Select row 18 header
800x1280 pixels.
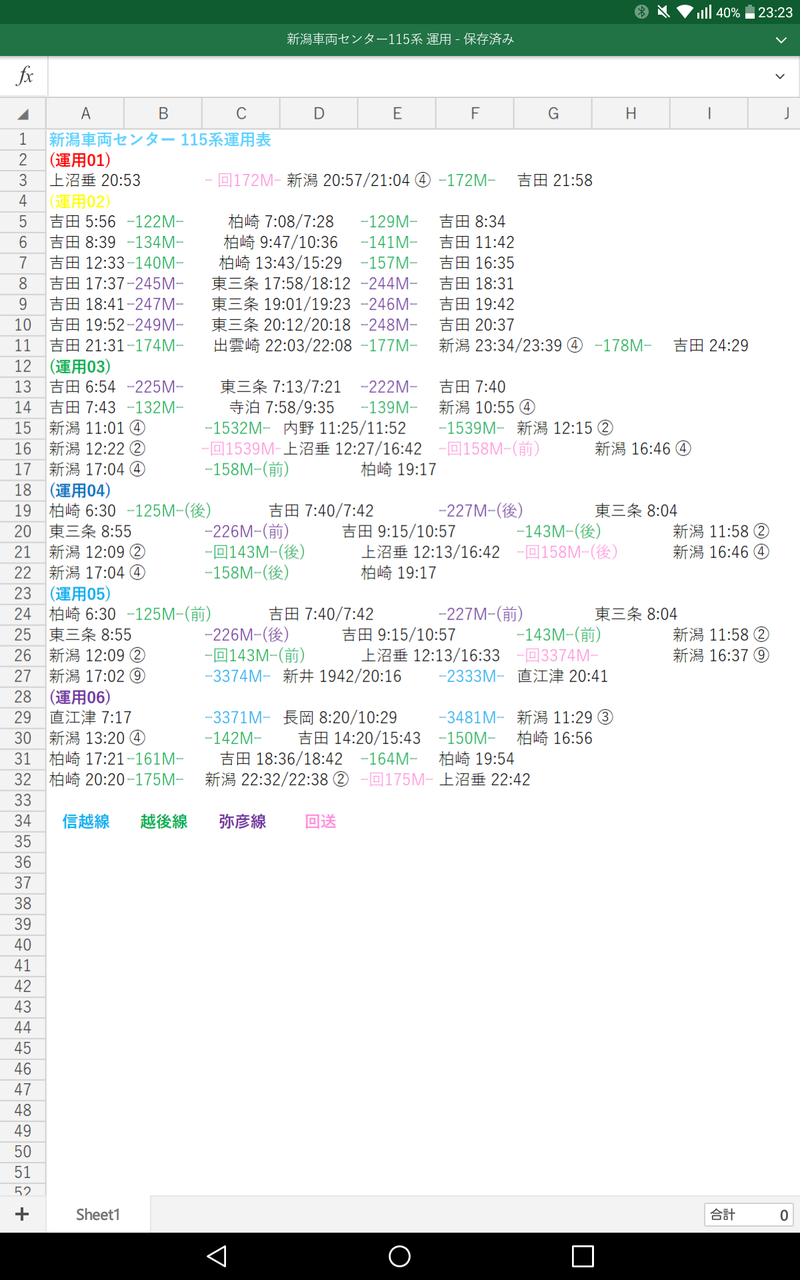click(x=23, y=490)
